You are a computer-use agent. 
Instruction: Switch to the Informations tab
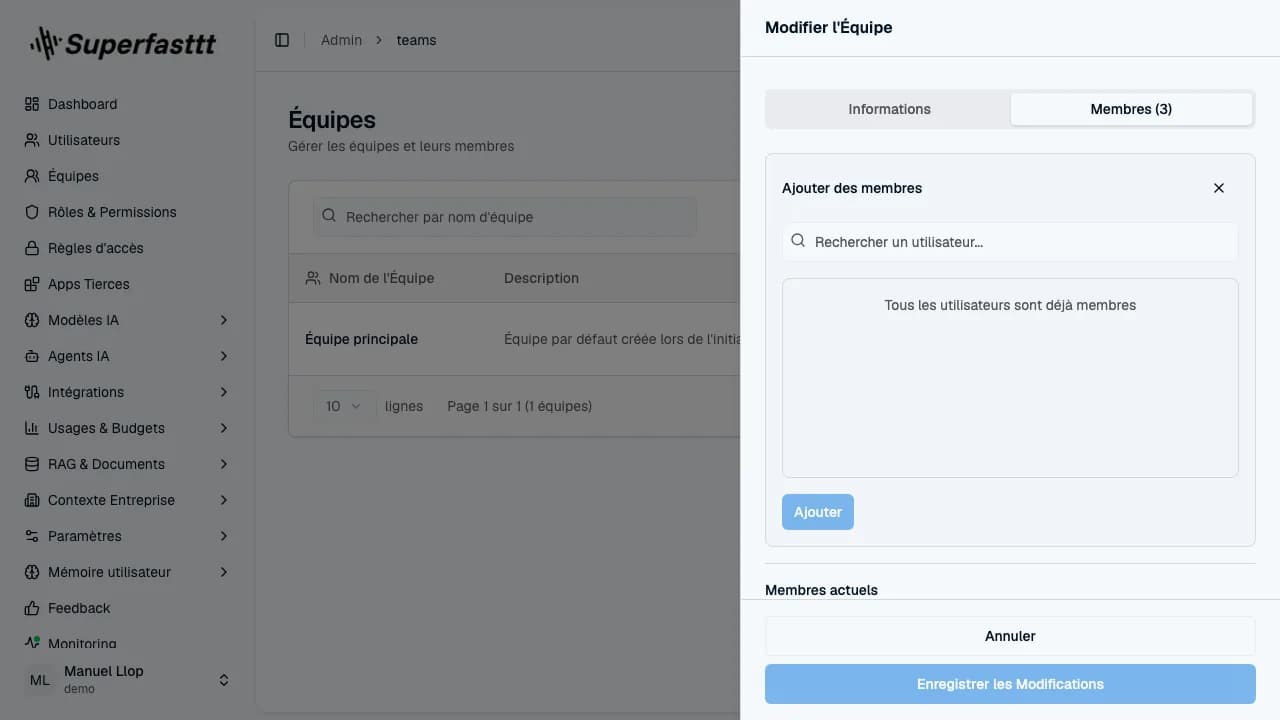[x=889, y=109]
